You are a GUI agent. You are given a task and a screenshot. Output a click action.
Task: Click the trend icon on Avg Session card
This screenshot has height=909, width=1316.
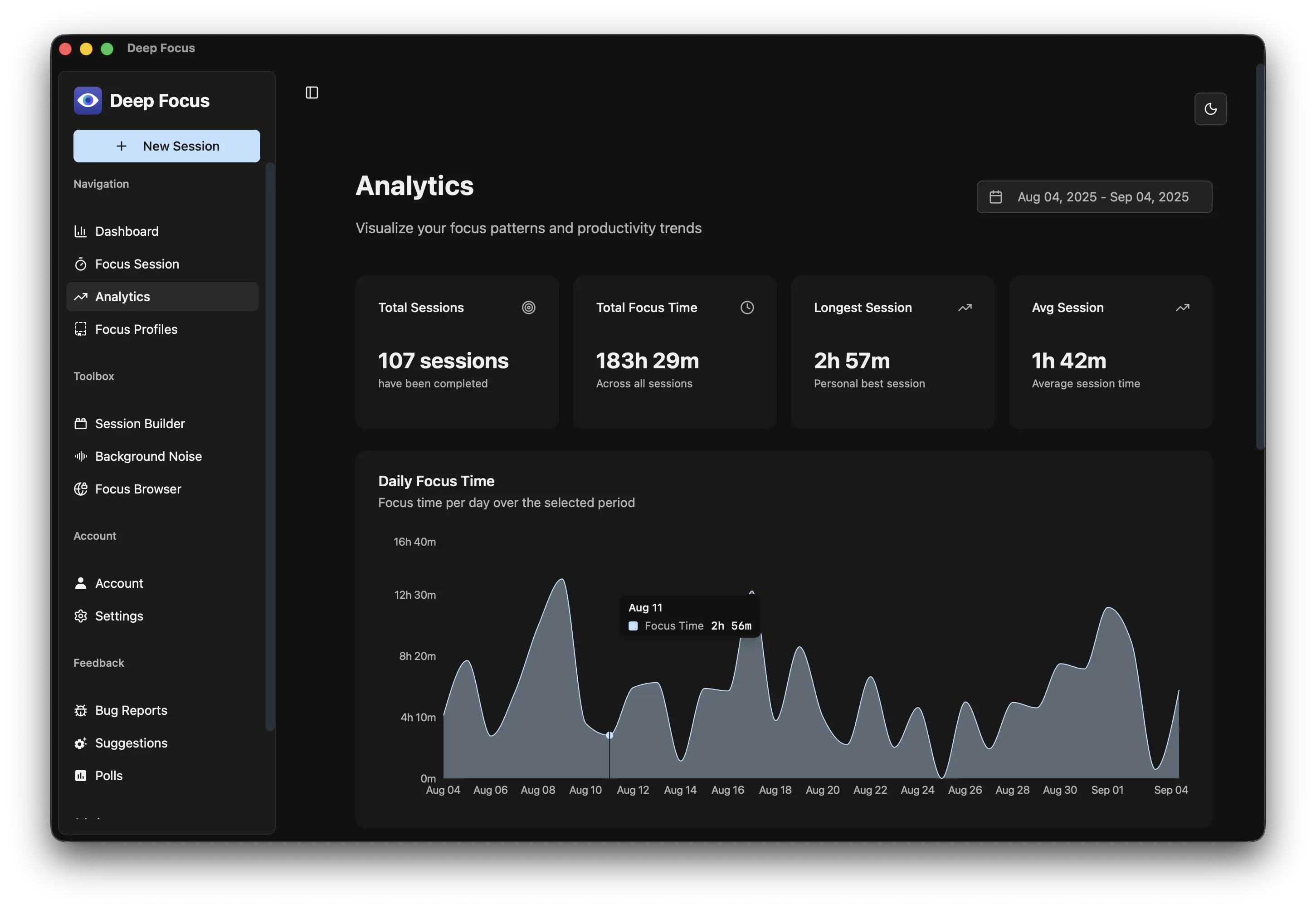(x=1182, y=308)
